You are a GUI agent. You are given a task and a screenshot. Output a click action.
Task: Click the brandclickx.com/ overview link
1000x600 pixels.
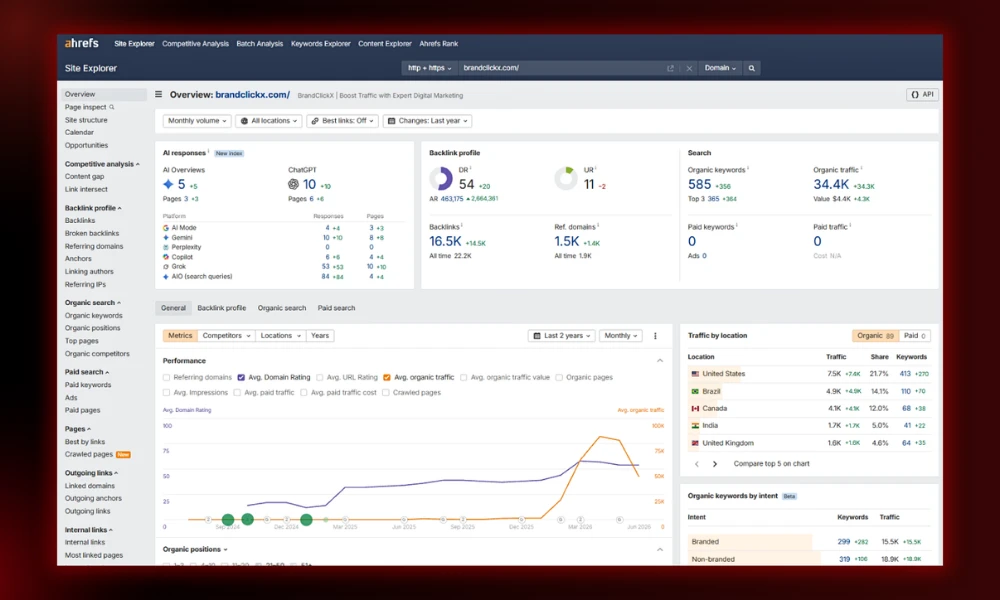coord(253,94)
